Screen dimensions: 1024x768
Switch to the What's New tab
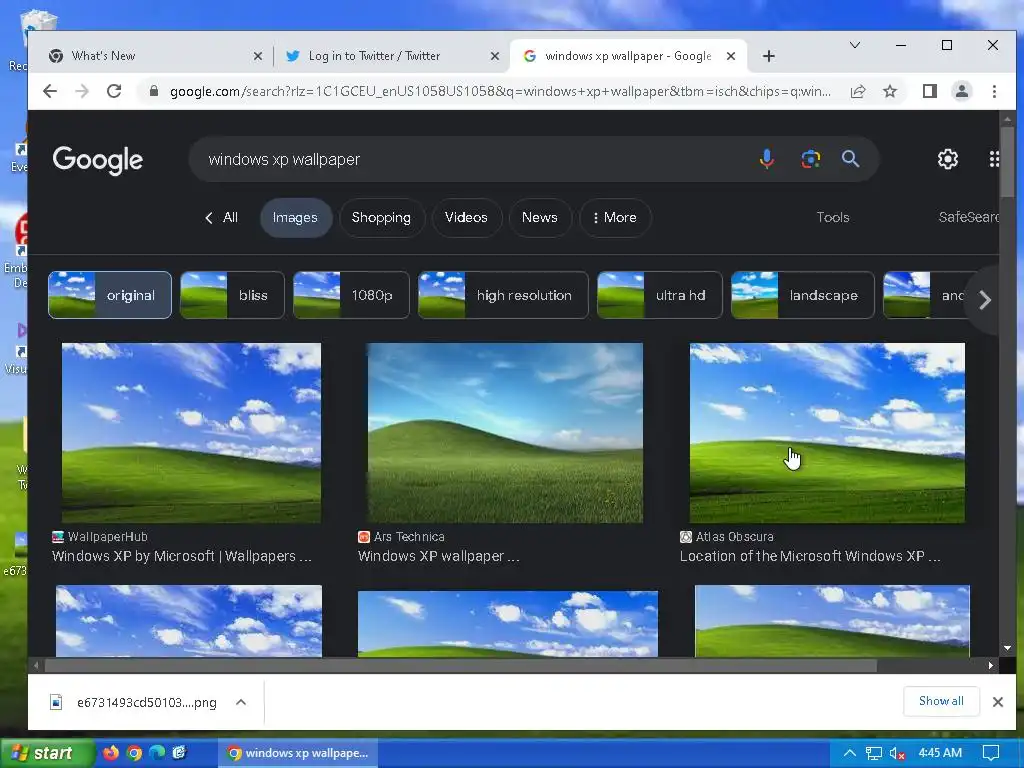coord(157,56)
